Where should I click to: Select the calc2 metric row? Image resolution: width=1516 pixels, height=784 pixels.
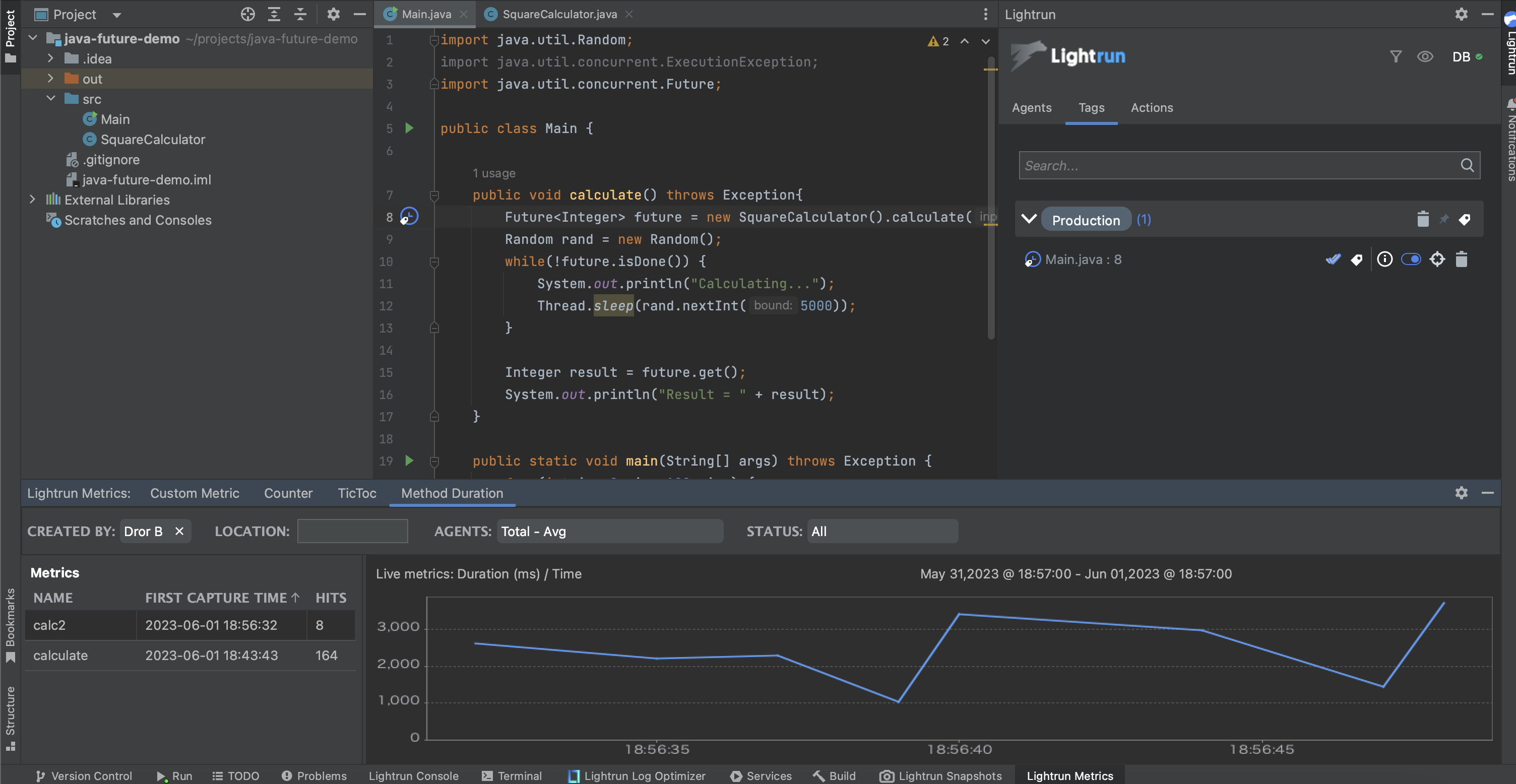point(190,625)
